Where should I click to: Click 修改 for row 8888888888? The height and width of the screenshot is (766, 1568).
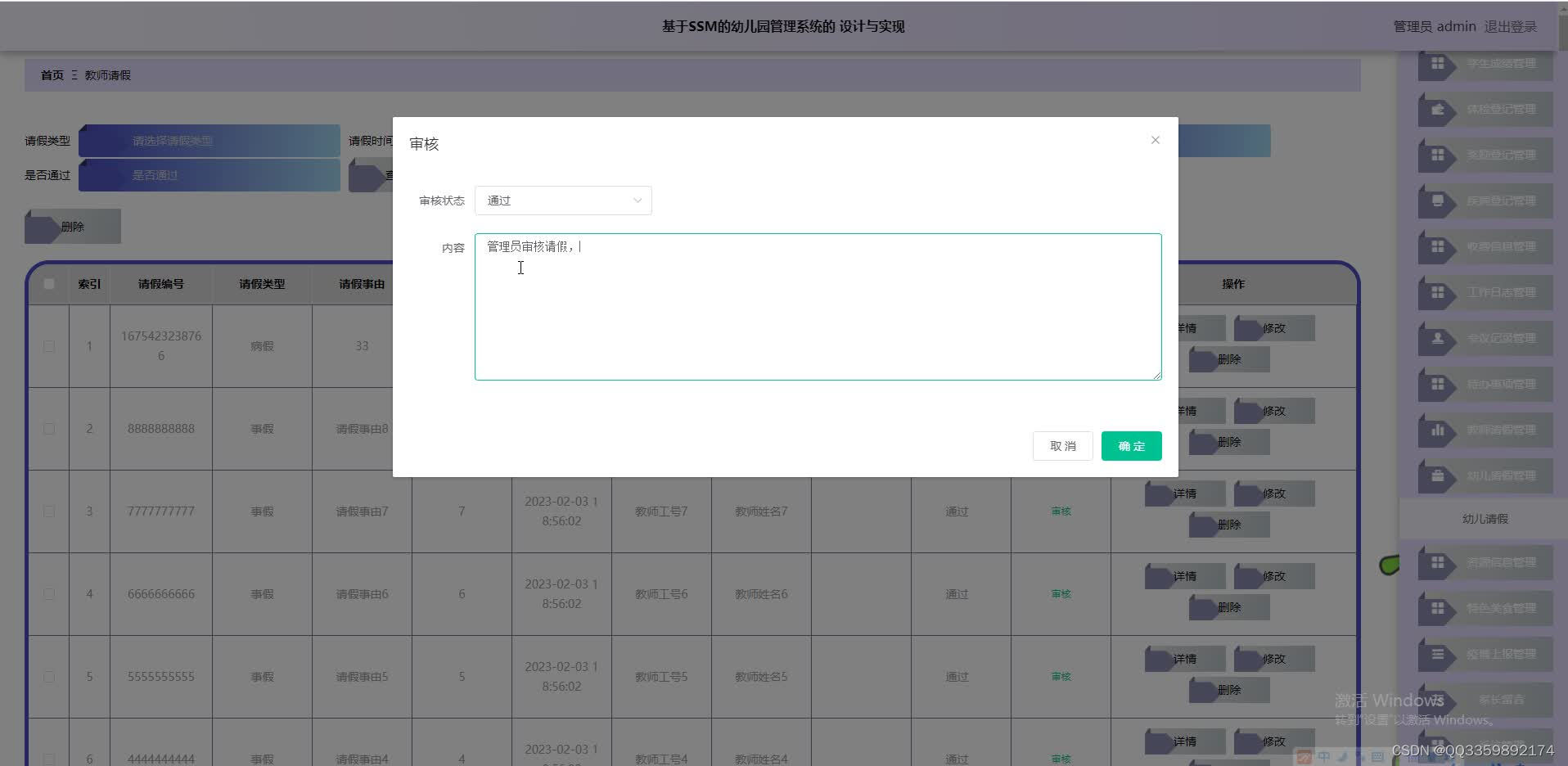click(x=1274, y=411)
